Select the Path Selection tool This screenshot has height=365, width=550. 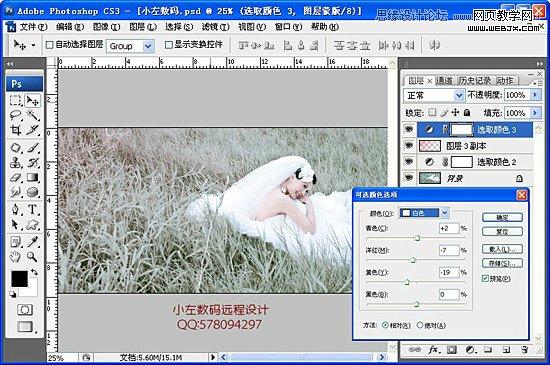pos(15,224)
